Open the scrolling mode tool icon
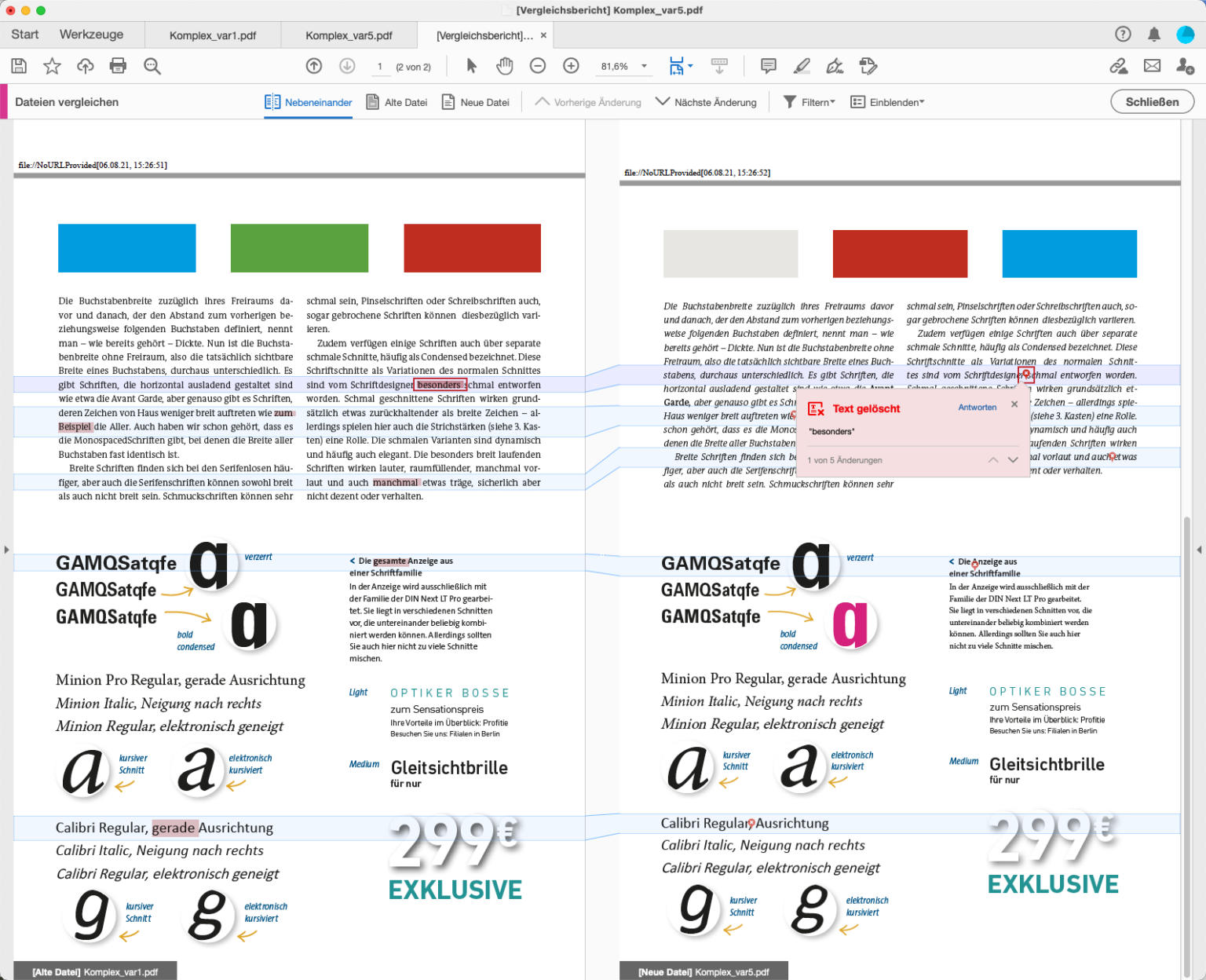The width and height of the screenshot is (1206, 980). (718, 67)
